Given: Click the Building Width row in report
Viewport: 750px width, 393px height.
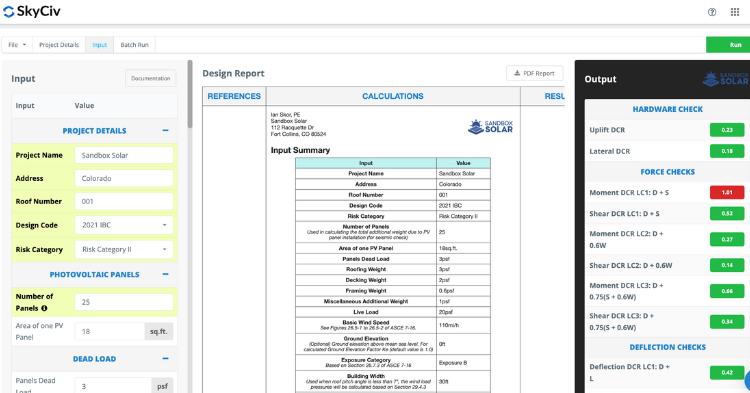Looking at the screenshot, I should click(393, 381).
